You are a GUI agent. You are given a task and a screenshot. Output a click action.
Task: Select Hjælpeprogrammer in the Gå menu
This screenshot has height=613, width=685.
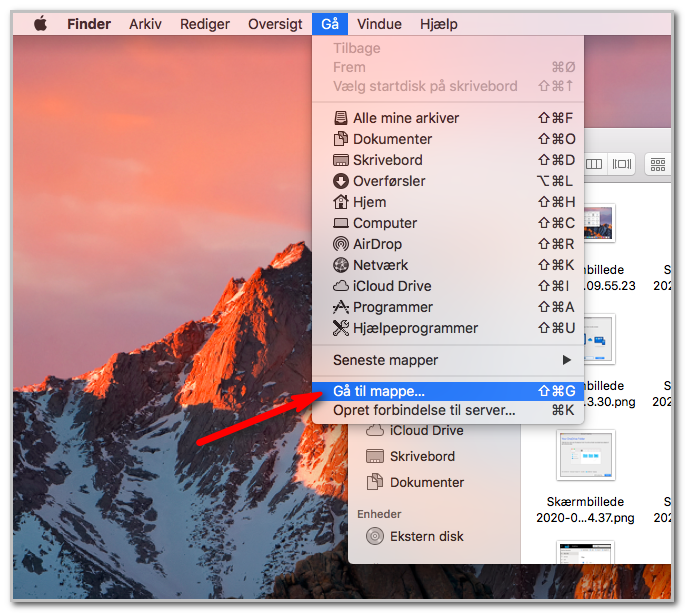(448, 328)
